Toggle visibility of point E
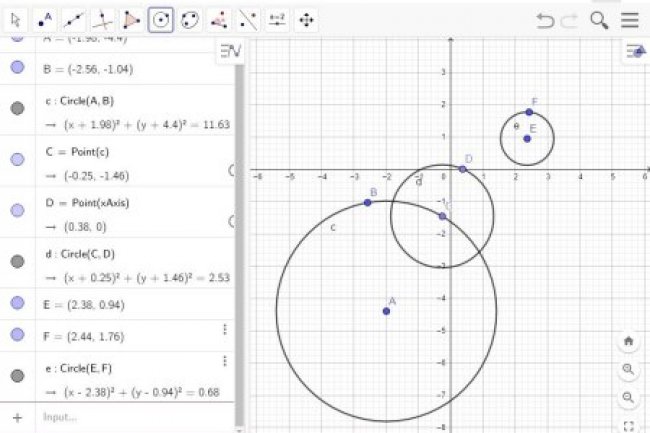Screen dimensions: 650x433 coord(17,302)
